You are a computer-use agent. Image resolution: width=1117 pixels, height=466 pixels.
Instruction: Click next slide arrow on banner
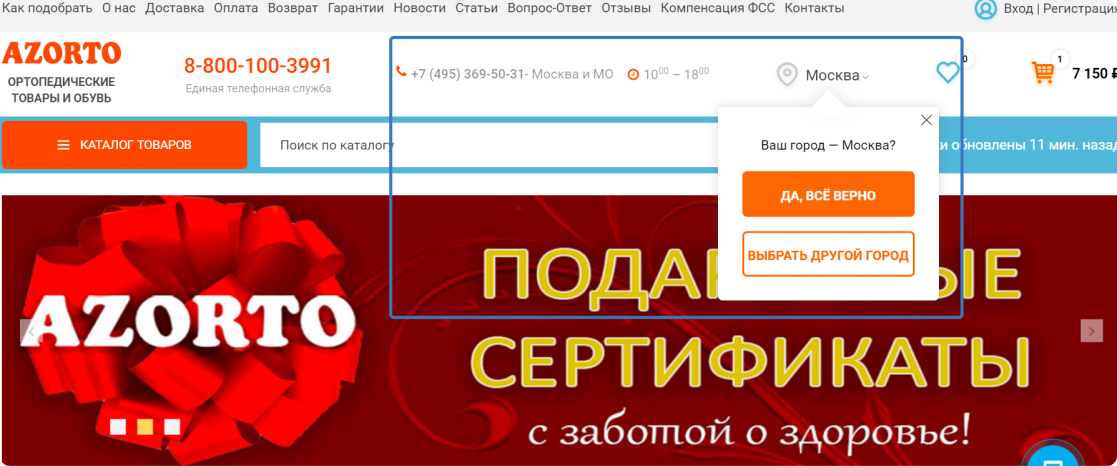[1091, 331]
